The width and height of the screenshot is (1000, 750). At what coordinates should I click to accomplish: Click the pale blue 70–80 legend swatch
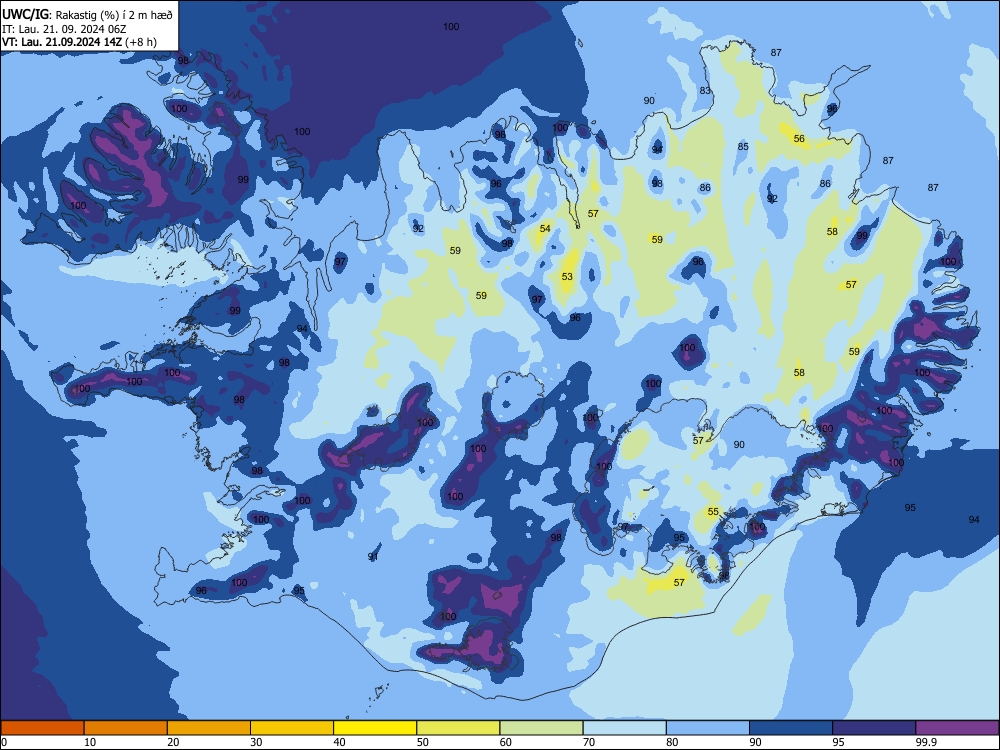point(624,728)
